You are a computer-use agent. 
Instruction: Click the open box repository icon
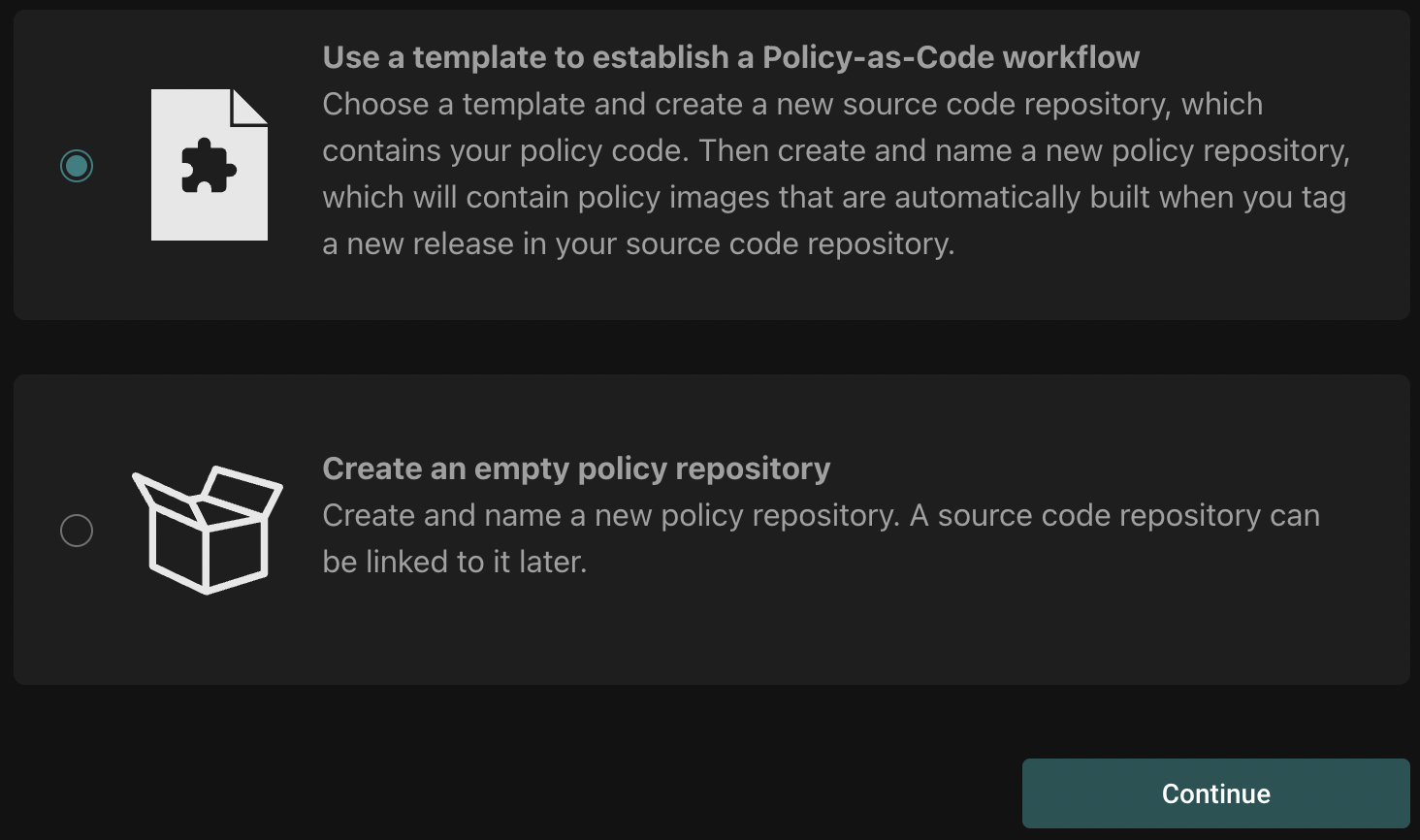coord(208,530)
